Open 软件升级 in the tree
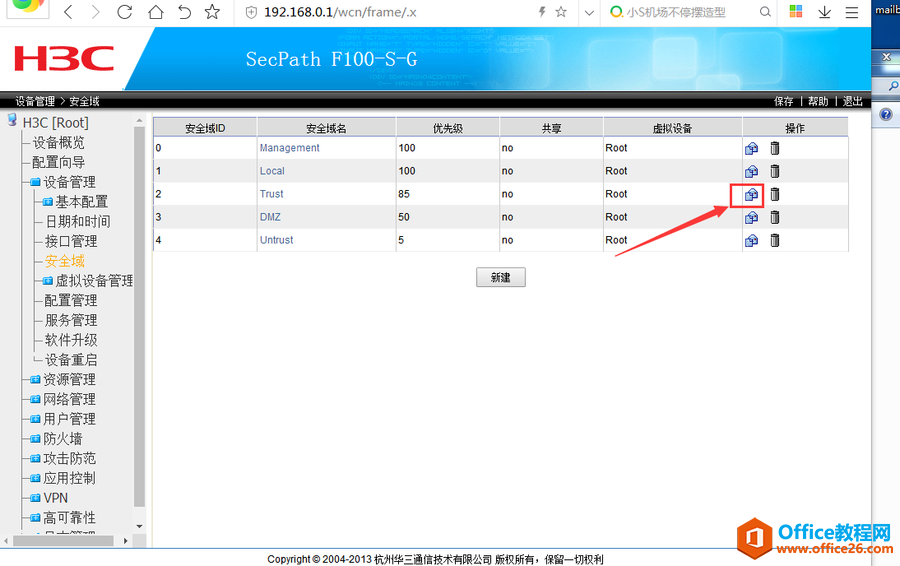The width and height of the screenshot is (900, 566). point(71,340)
